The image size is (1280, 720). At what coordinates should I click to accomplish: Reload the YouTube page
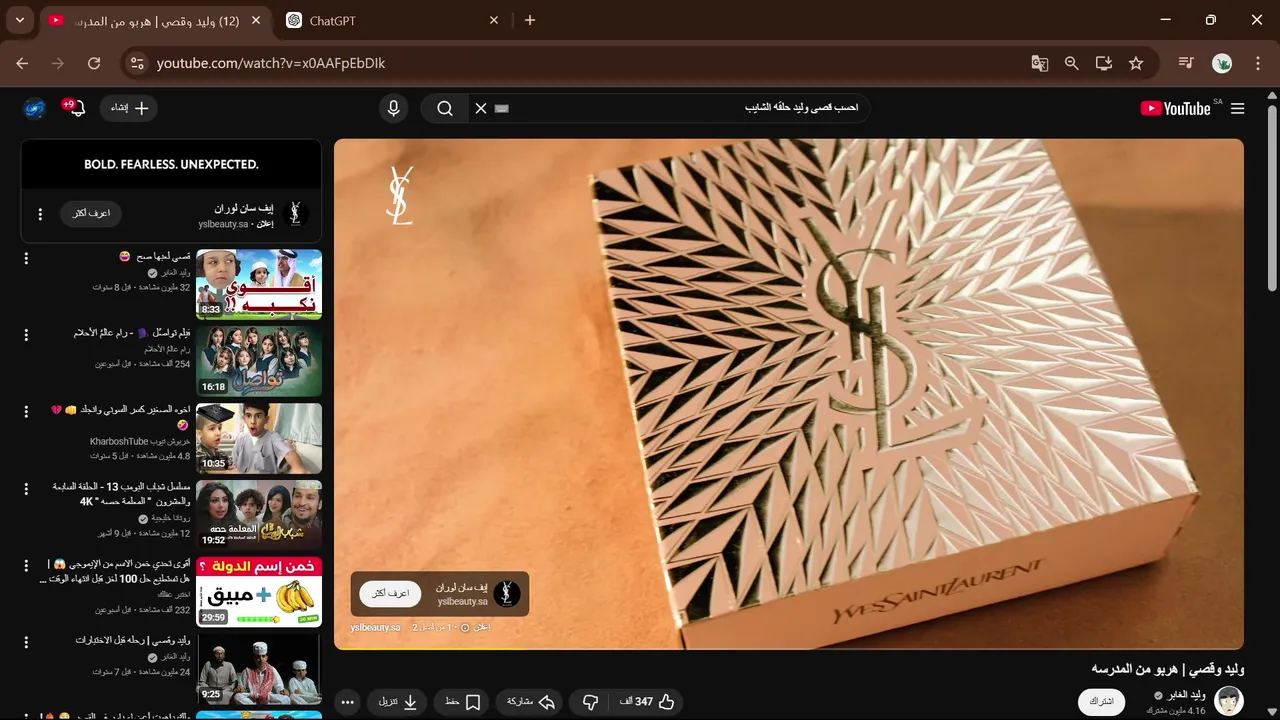click(x=94, y=63)
